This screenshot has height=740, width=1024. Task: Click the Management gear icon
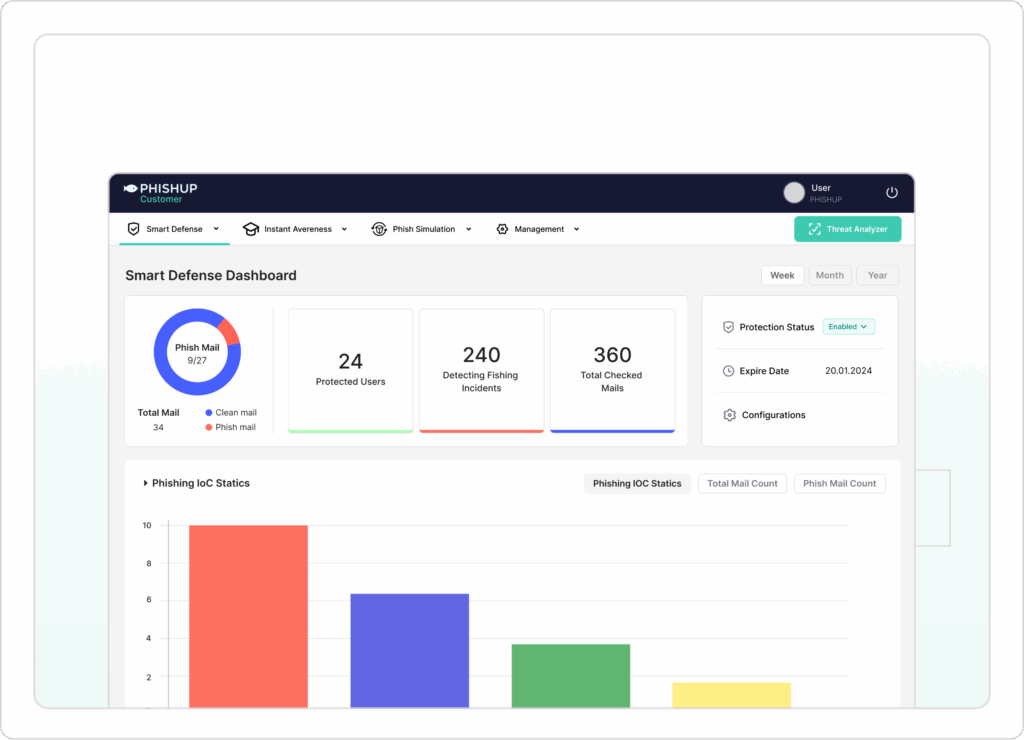pyautogui.click(x=502, y=229)
